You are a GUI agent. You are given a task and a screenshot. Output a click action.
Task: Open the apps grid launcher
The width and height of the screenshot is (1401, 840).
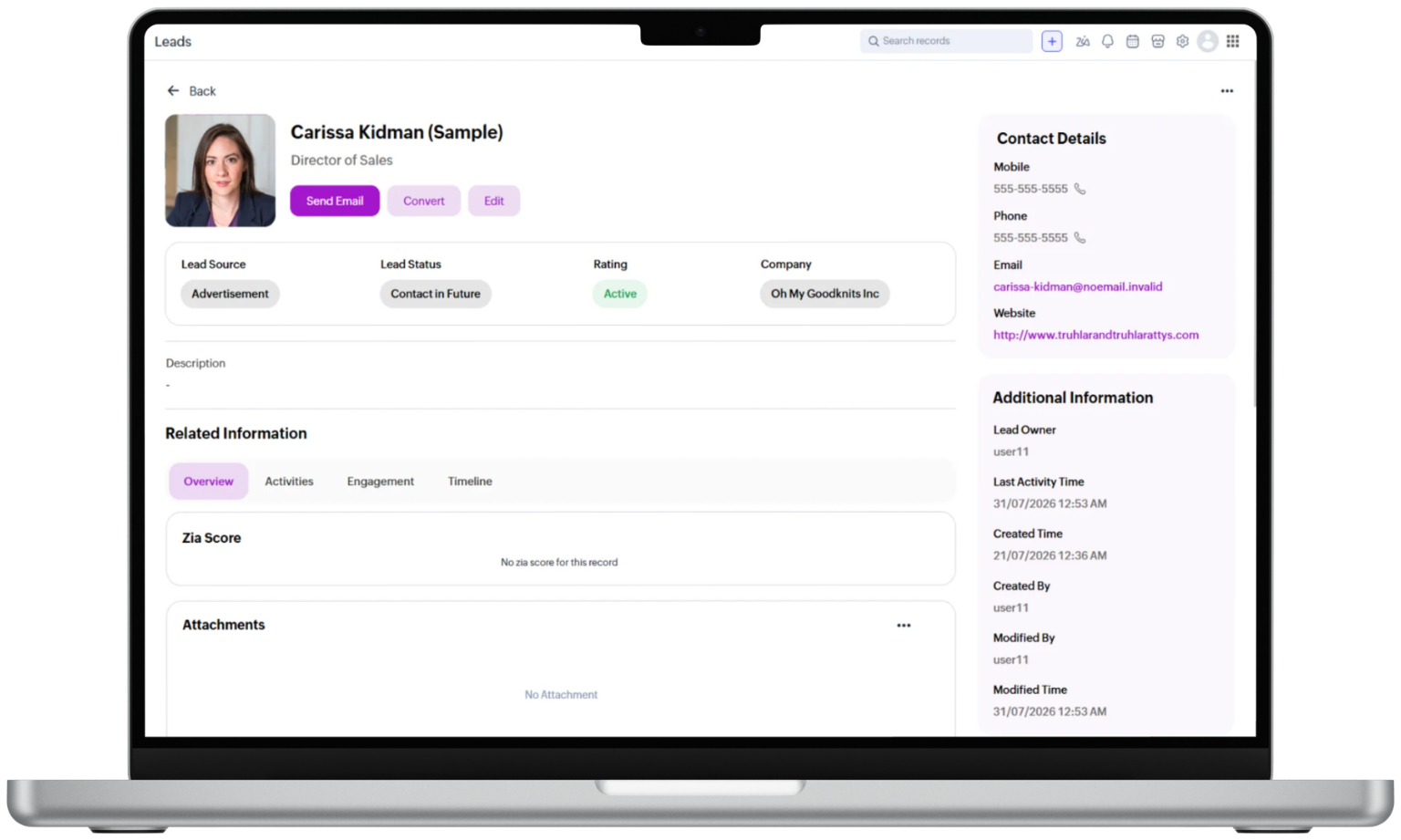click(1232, 41)
